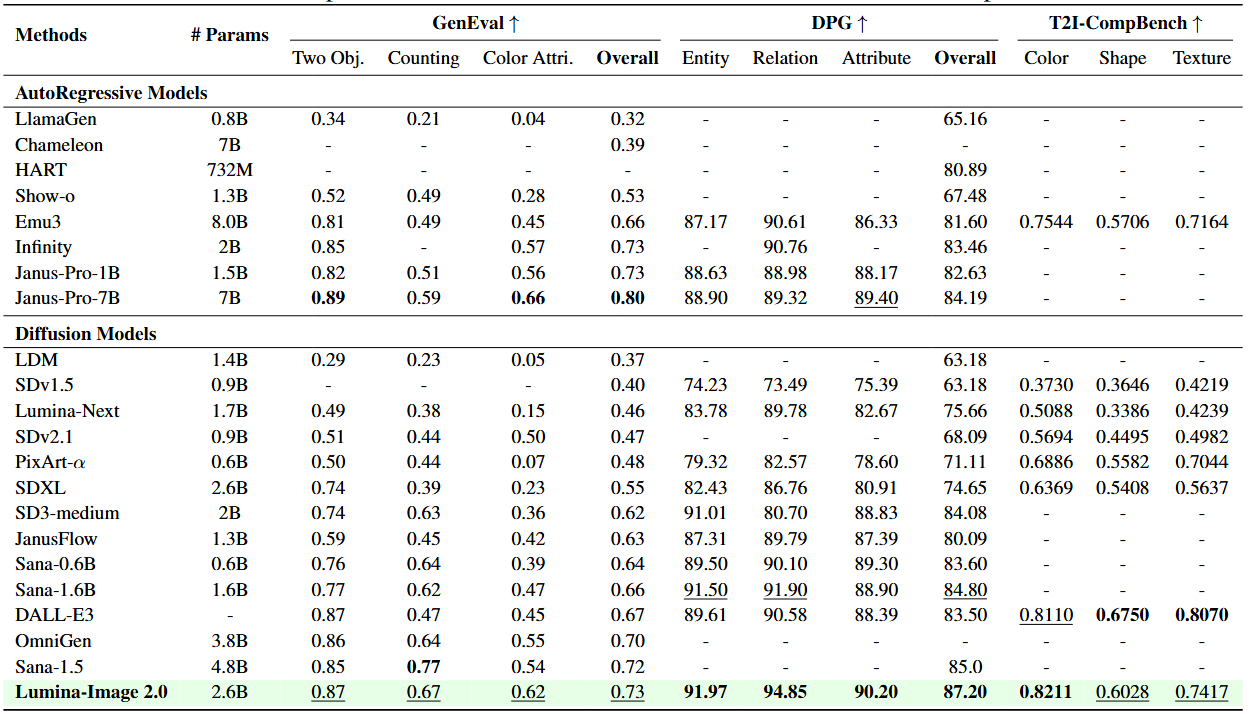
Task: Select the OmniGen method name
Action: point(53,641)
